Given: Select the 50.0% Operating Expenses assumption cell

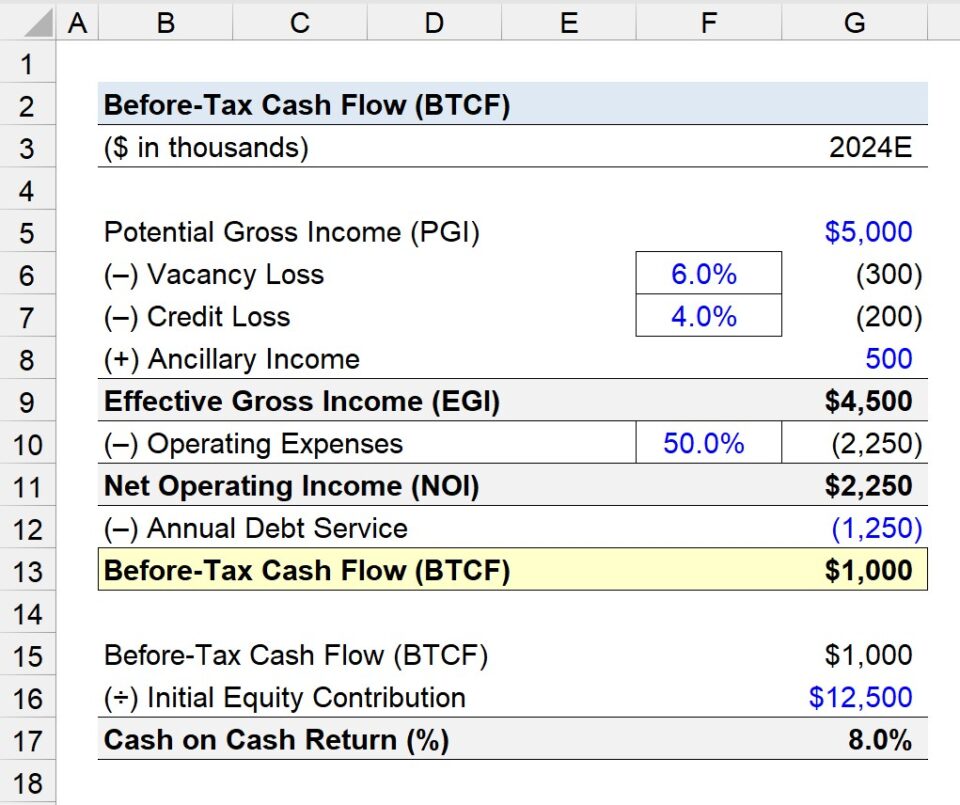Looking at the screenshot, I should point(708,443).
